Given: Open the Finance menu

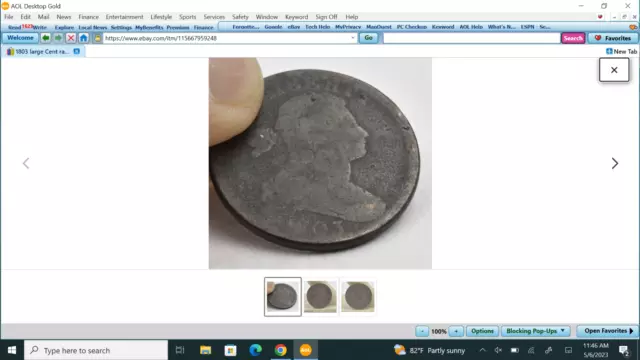Looking at the screenshot, I should [x=89, y=17].
